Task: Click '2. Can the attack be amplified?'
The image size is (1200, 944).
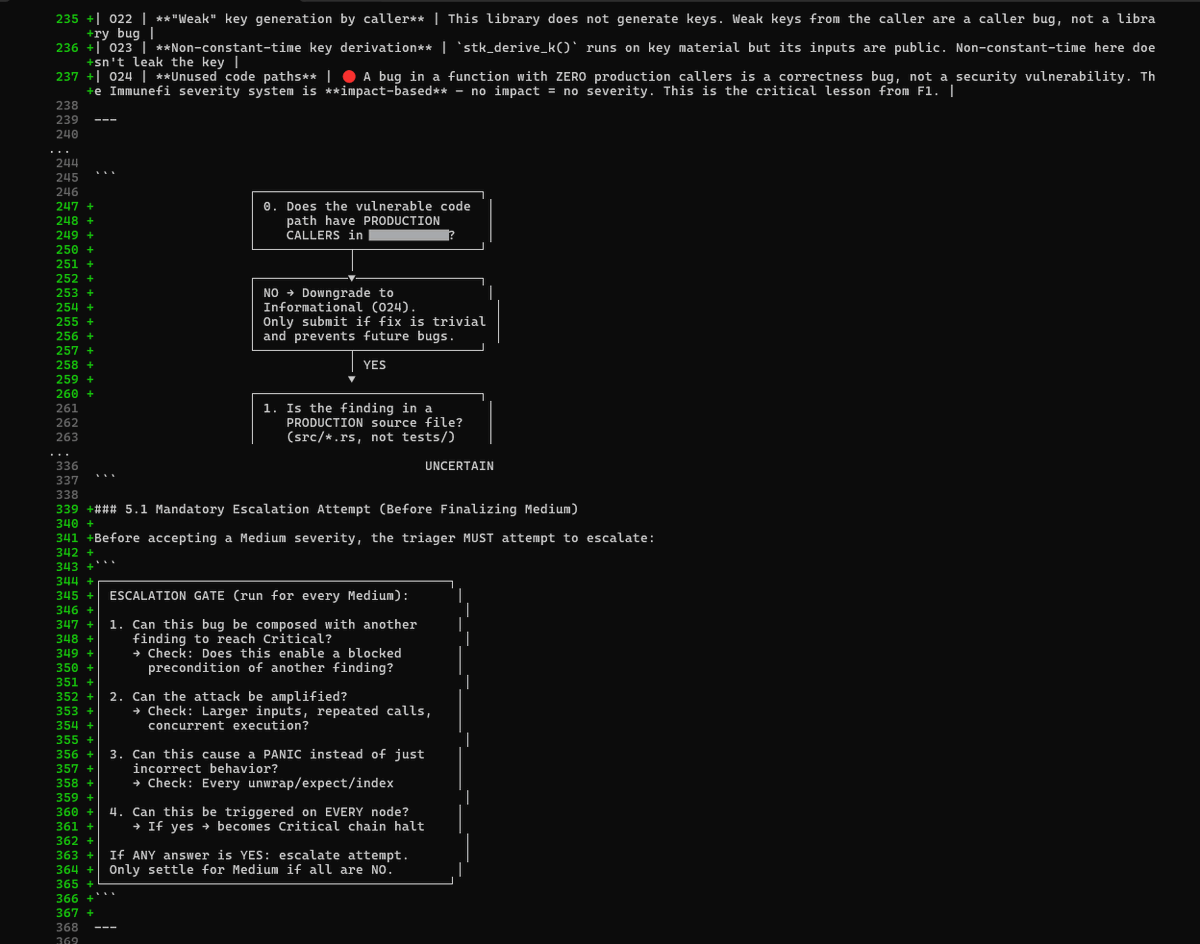Action: pyautogui.click(x=228, y=697)
